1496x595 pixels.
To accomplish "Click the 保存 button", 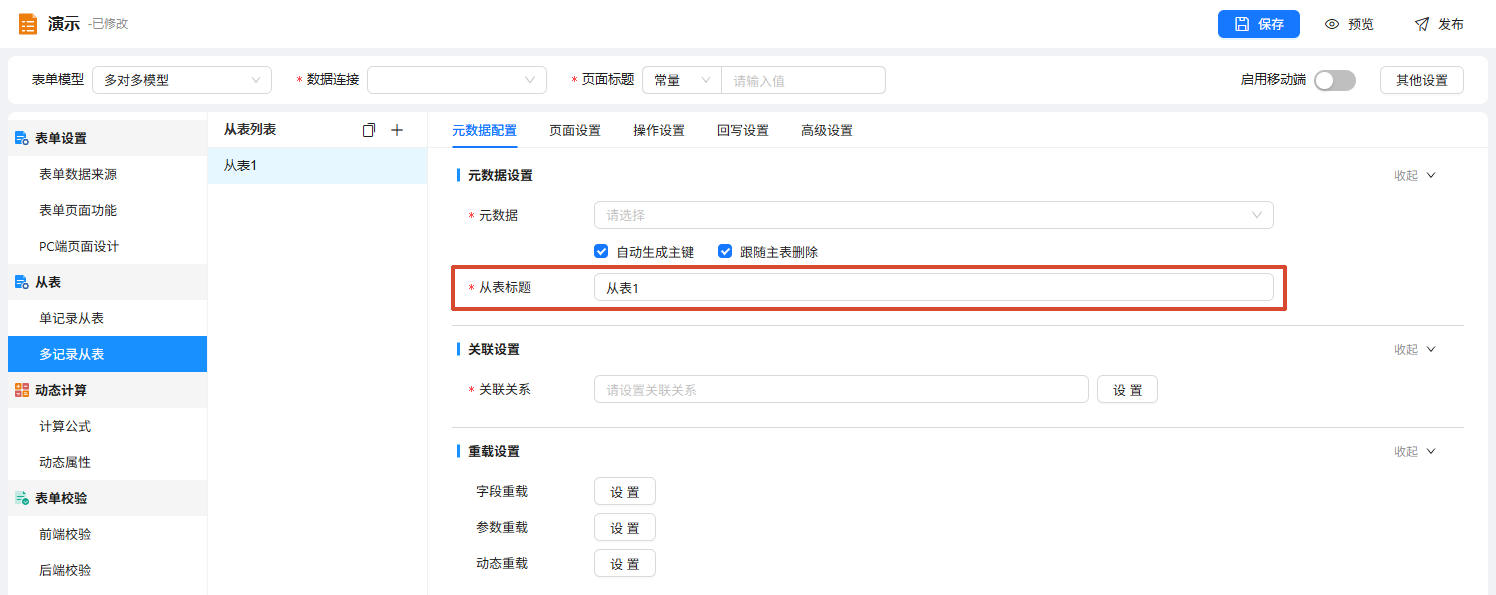I will [1259, 24].
